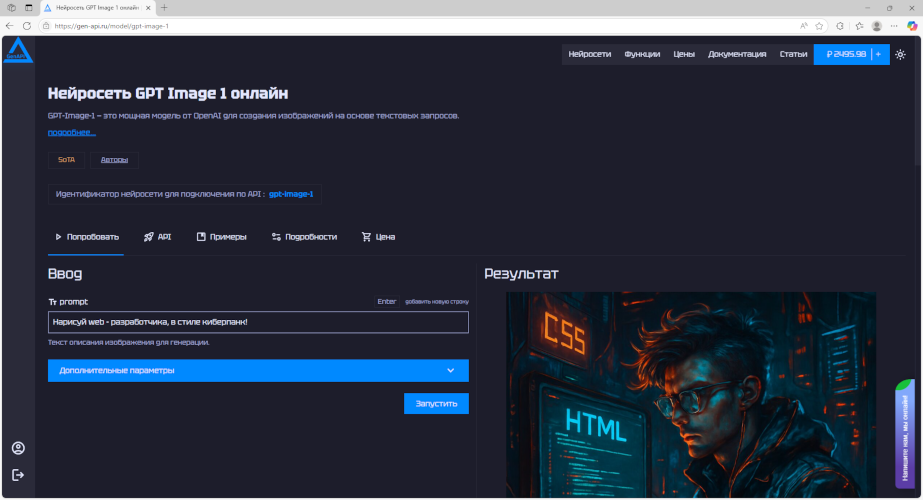Open the Цены menu item

pyautogui.click(x=683, y=54)
